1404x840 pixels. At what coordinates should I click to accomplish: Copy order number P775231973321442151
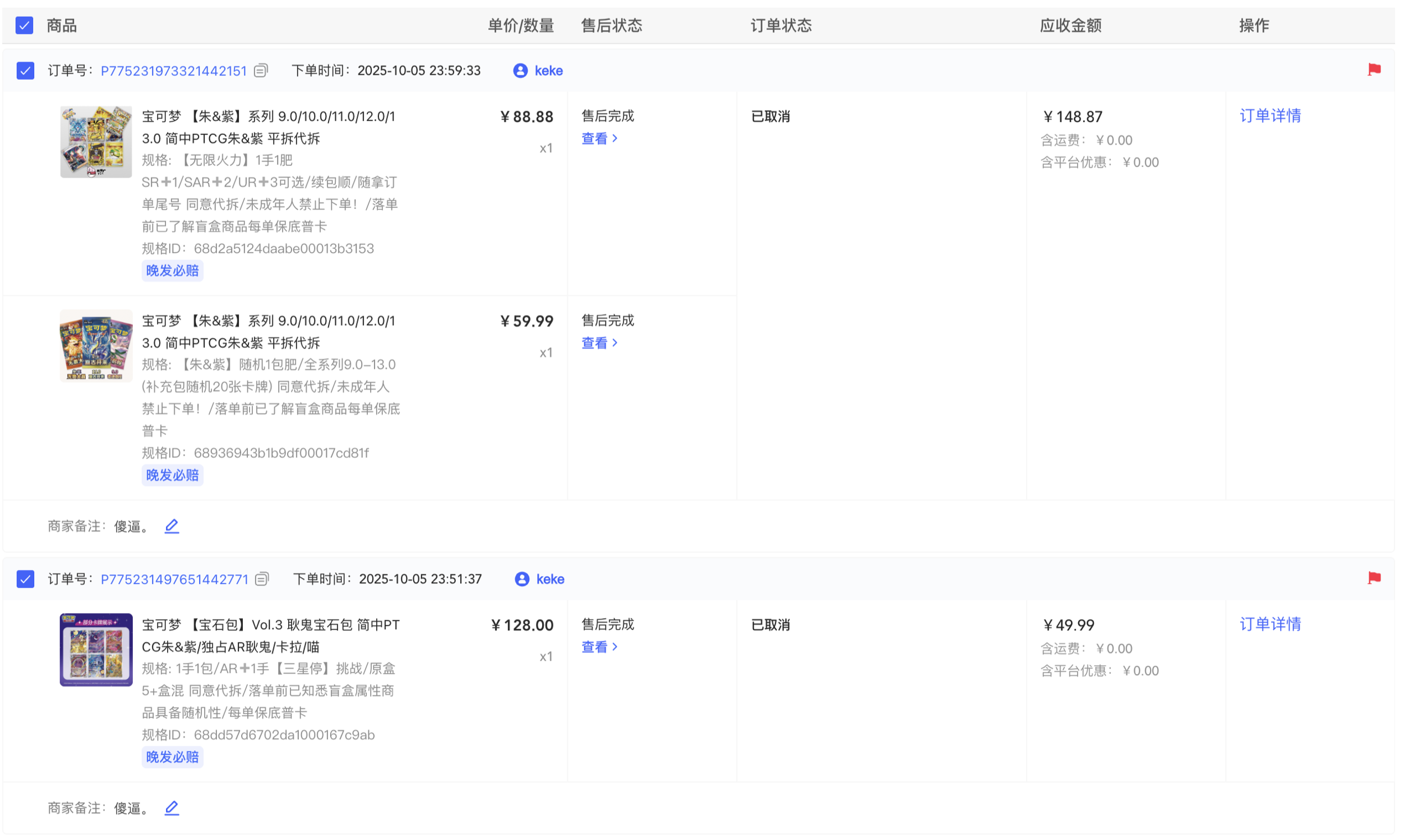(261, 71)
